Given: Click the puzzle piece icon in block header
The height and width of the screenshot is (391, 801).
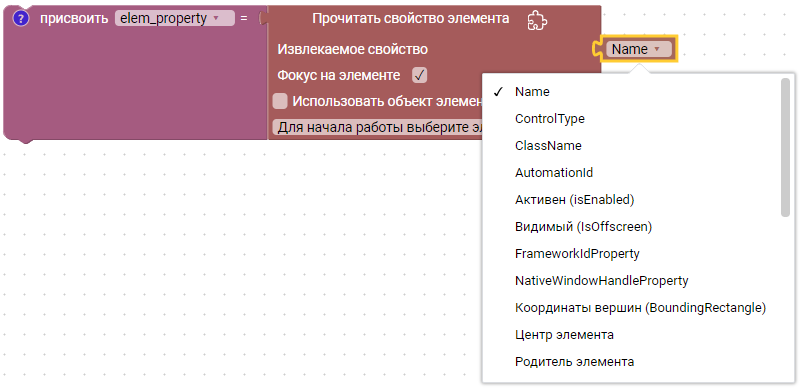Looking at the screenshot, I should [x=537, y=20].
